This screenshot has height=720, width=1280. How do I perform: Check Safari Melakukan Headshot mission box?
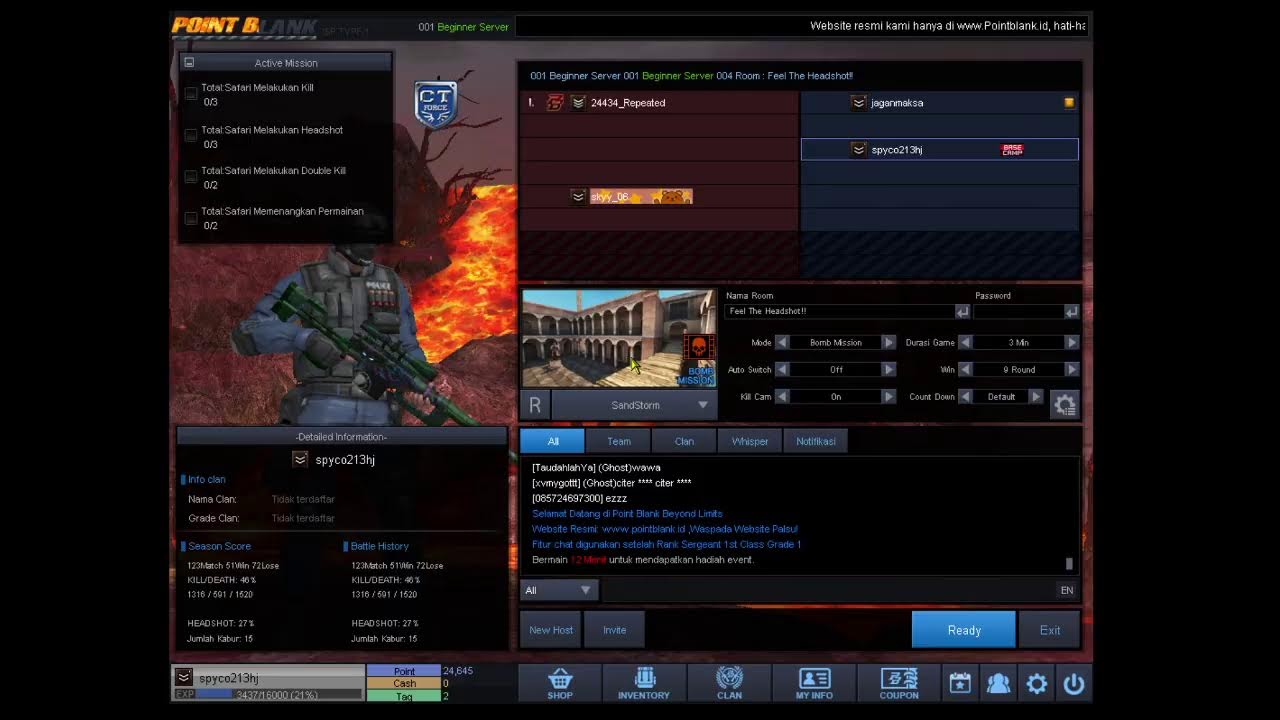click(191, 136)
